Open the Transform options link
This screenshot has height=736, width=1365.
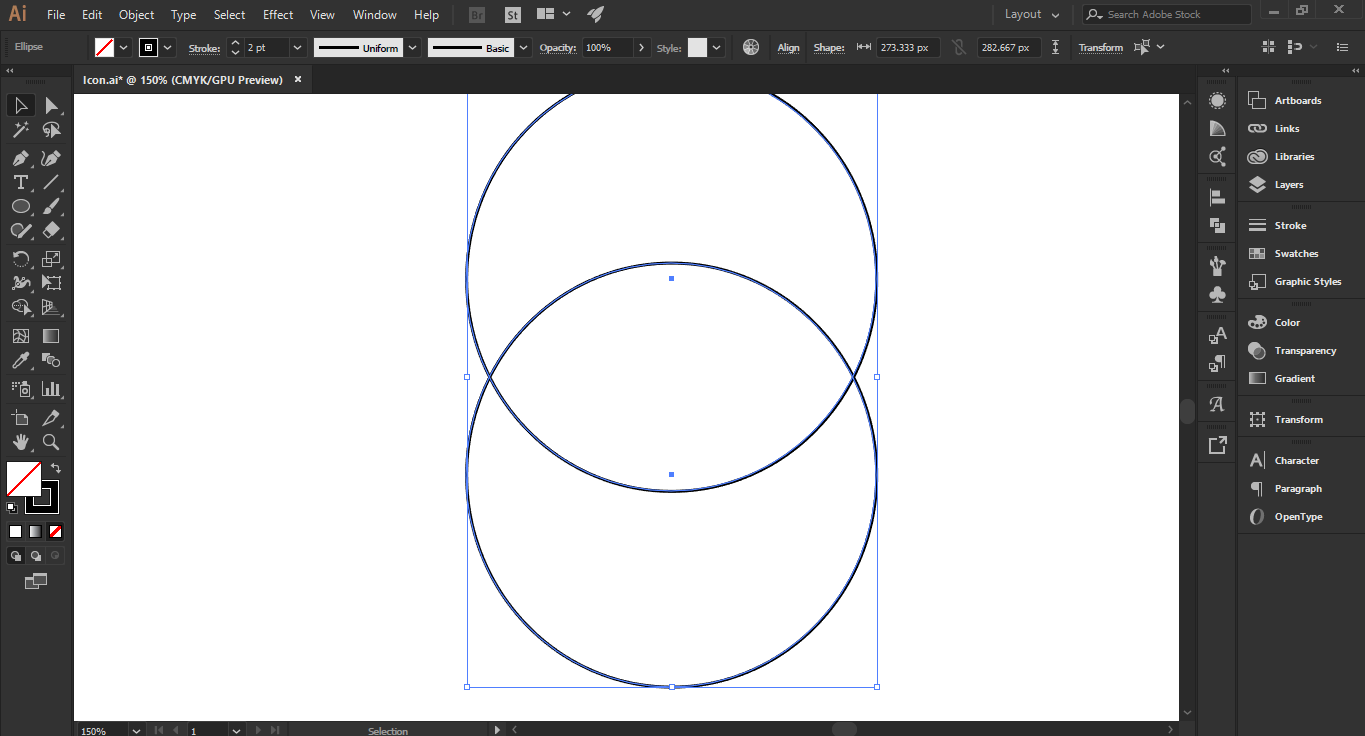(x=1101, y=48)
